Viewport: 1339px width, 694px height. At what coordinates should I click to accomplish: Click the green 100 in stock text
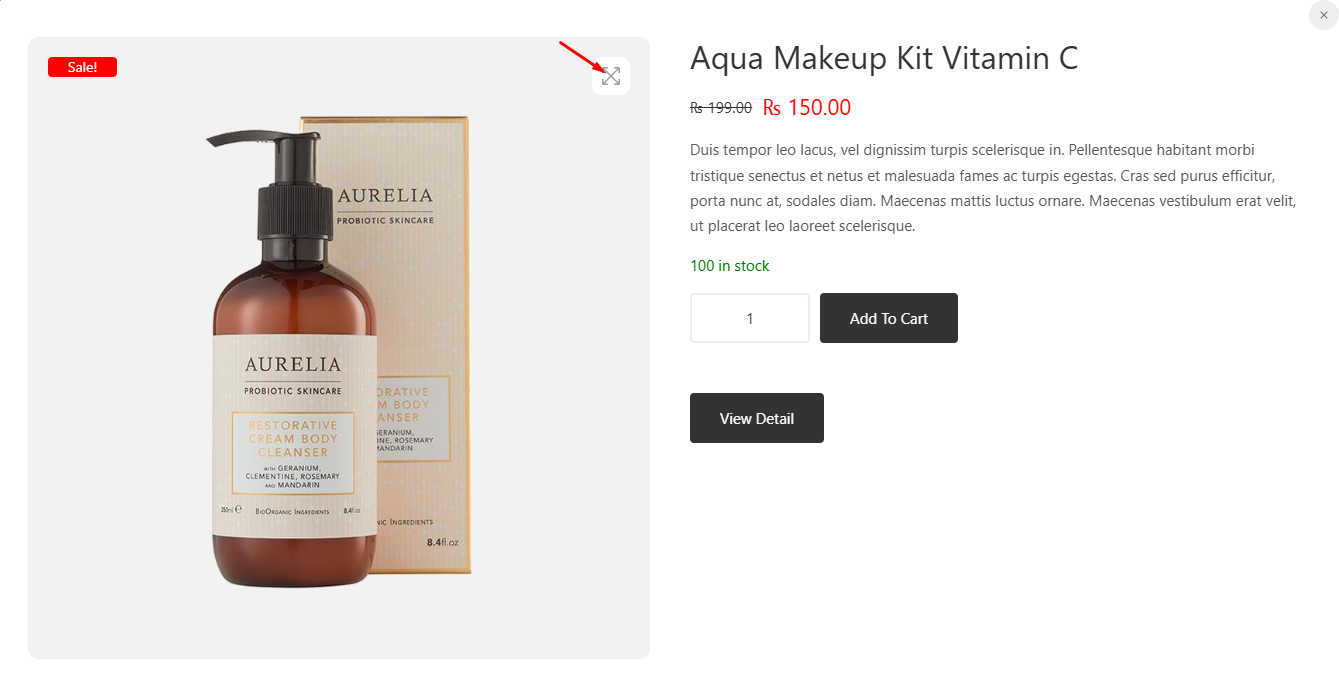click(x=730, y=266)
